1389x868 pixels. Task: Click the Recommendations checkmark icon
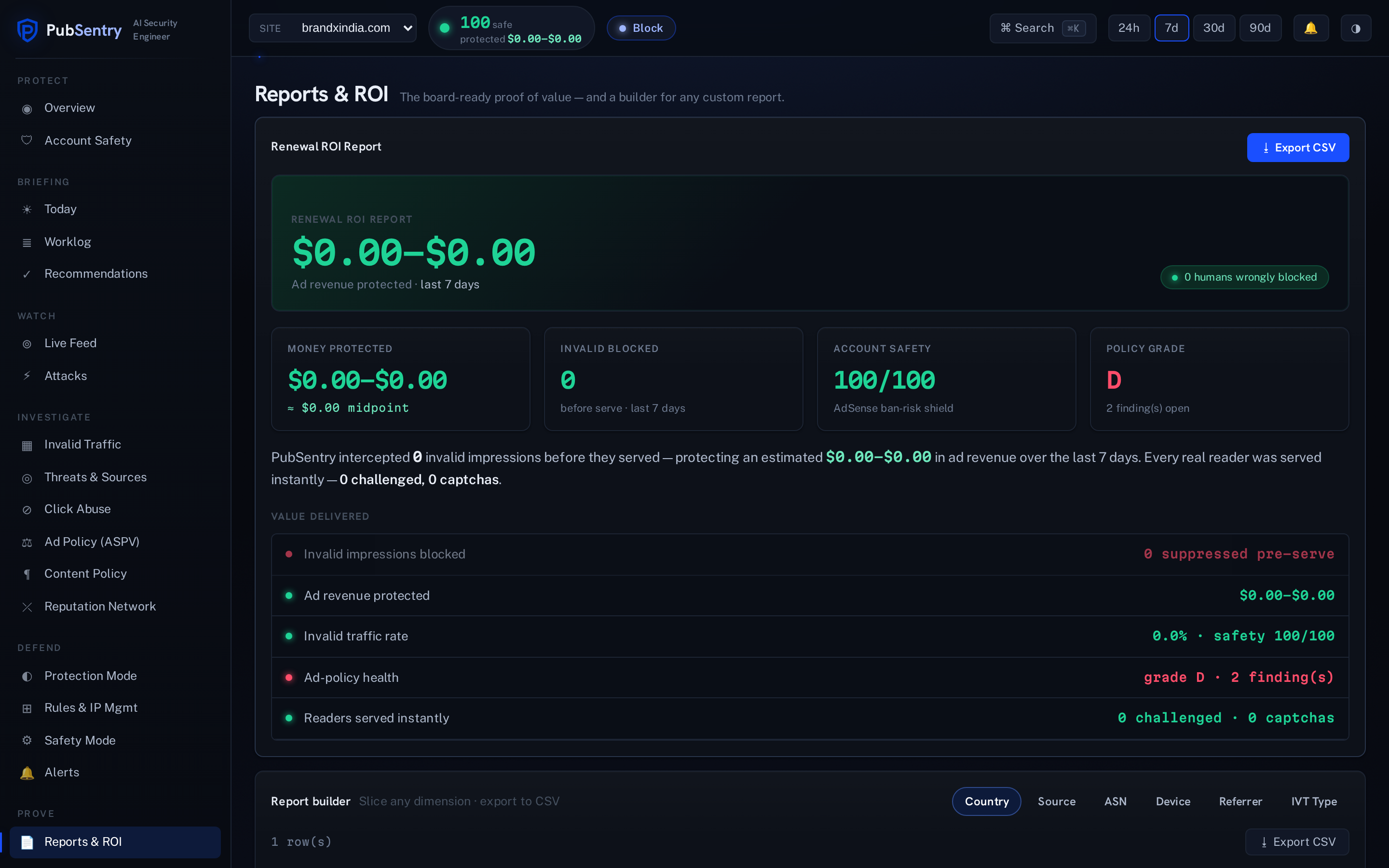tap(27, 274)
